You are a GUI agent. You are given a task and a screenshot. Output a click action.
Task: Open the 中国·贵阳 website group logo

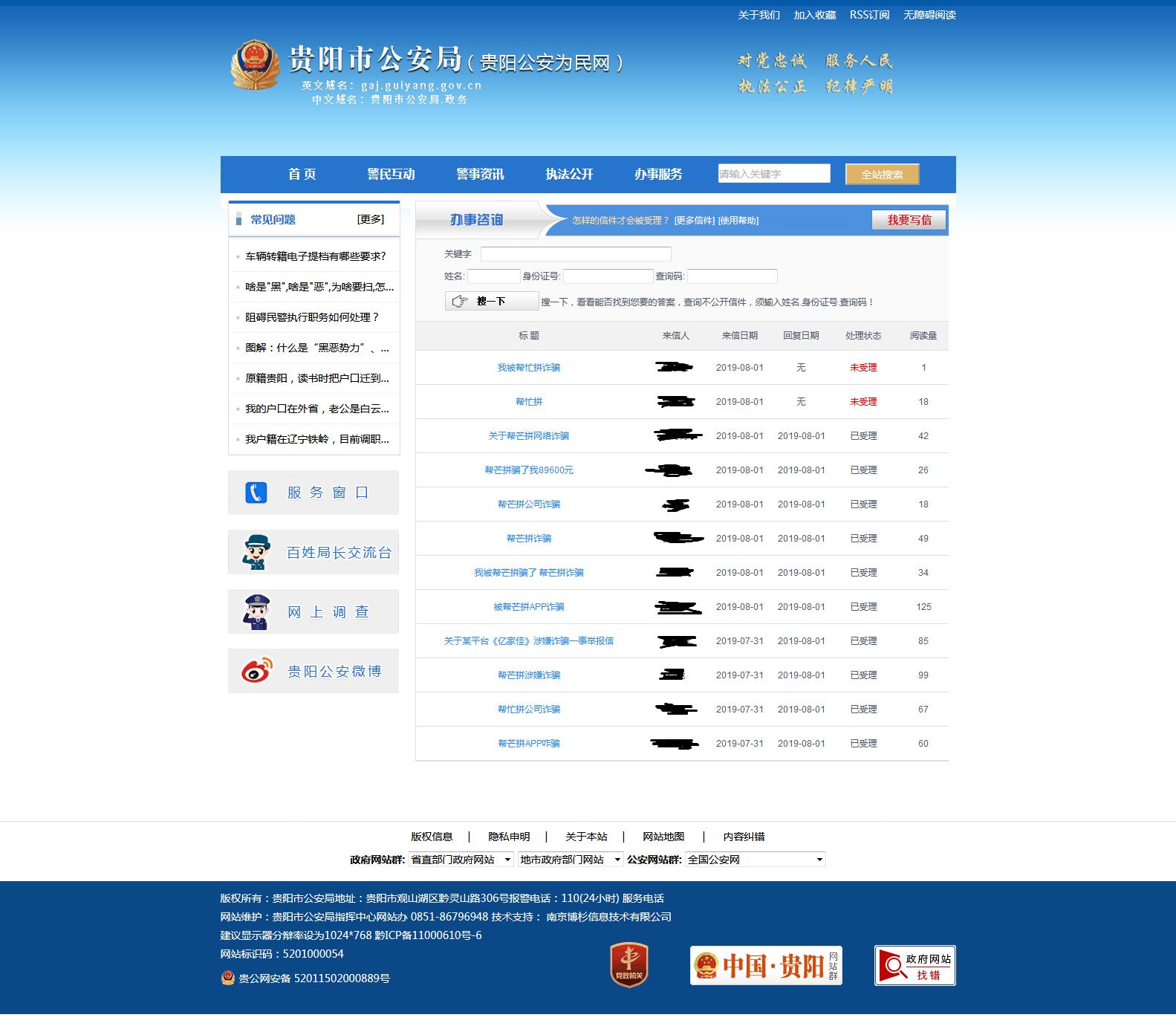point(765,966)
